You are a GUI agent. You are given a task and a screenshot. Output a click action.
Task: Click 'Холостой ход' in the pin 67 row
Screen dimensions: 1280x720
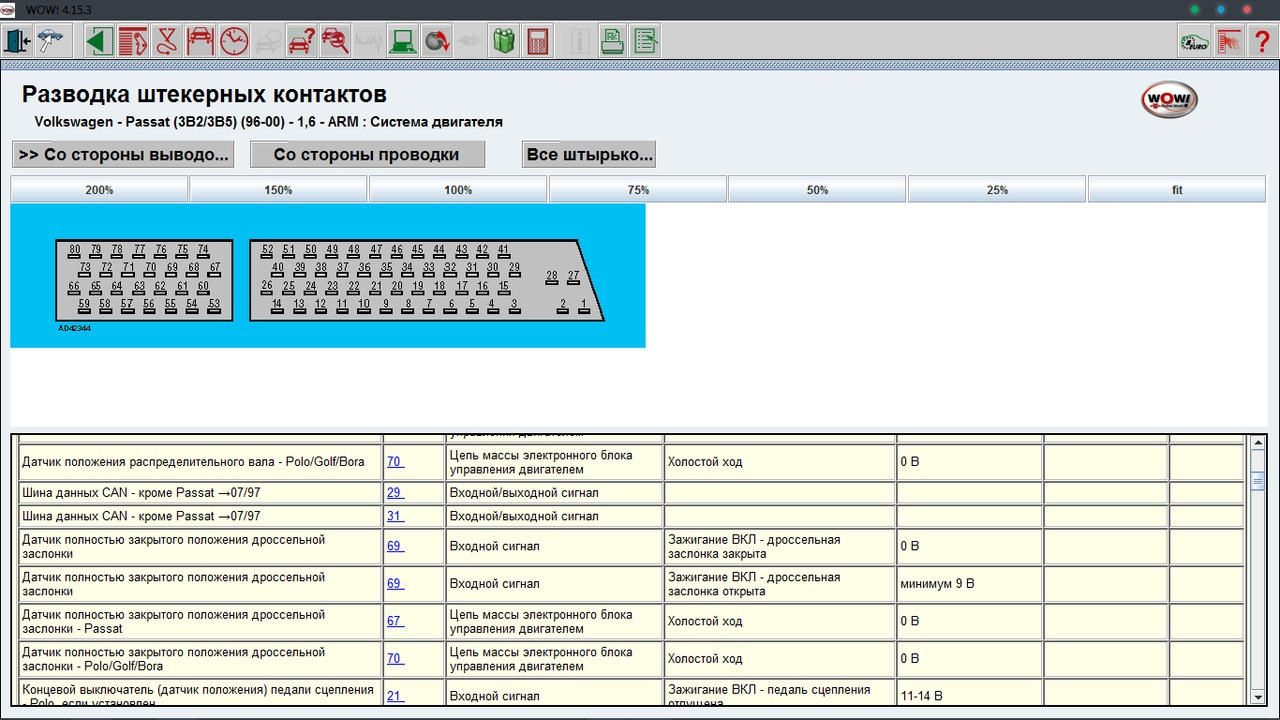point(705,621)
